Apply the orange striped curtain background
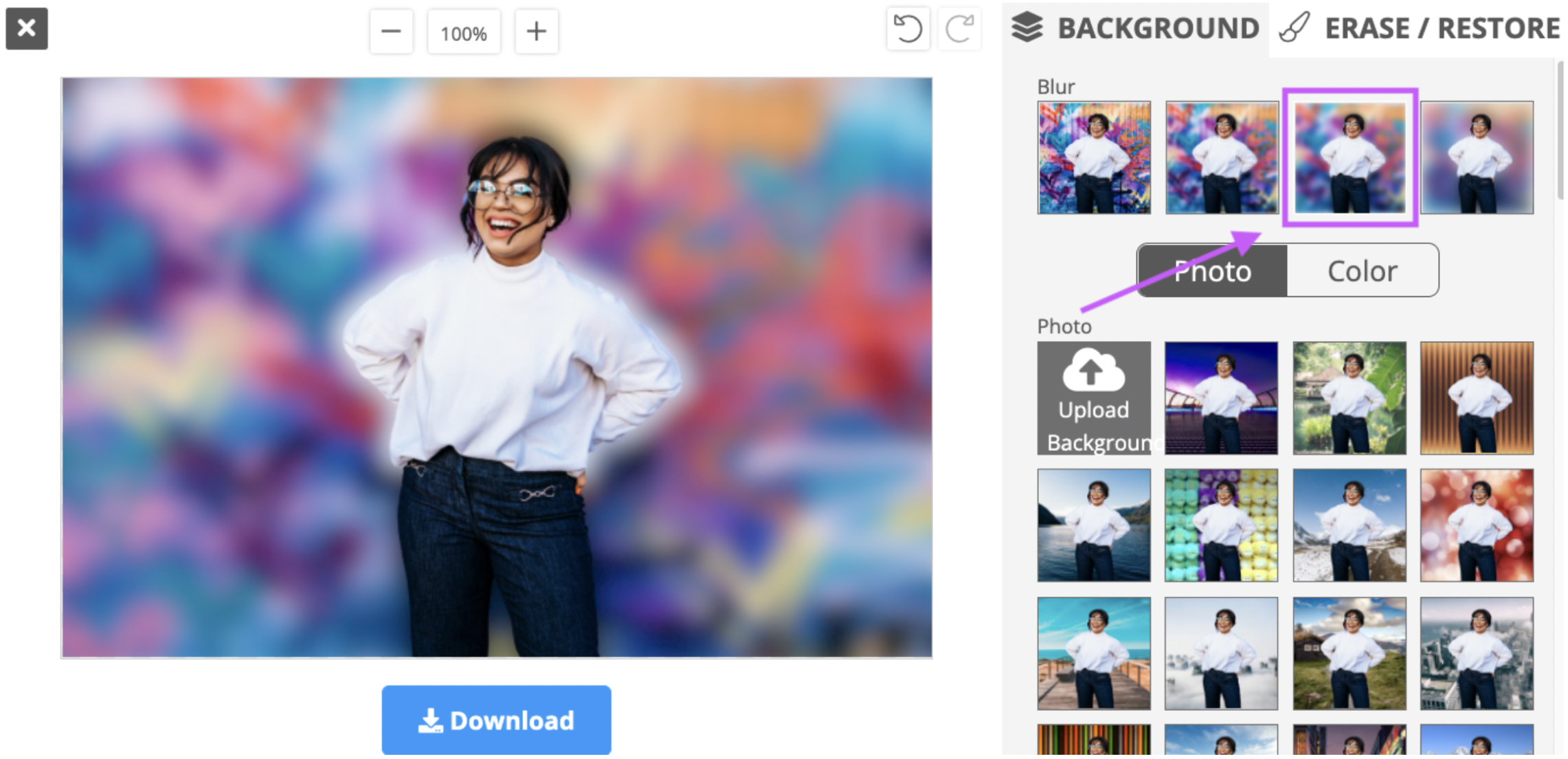This screenshot has width=1568, height=759. click(1477, 398)
